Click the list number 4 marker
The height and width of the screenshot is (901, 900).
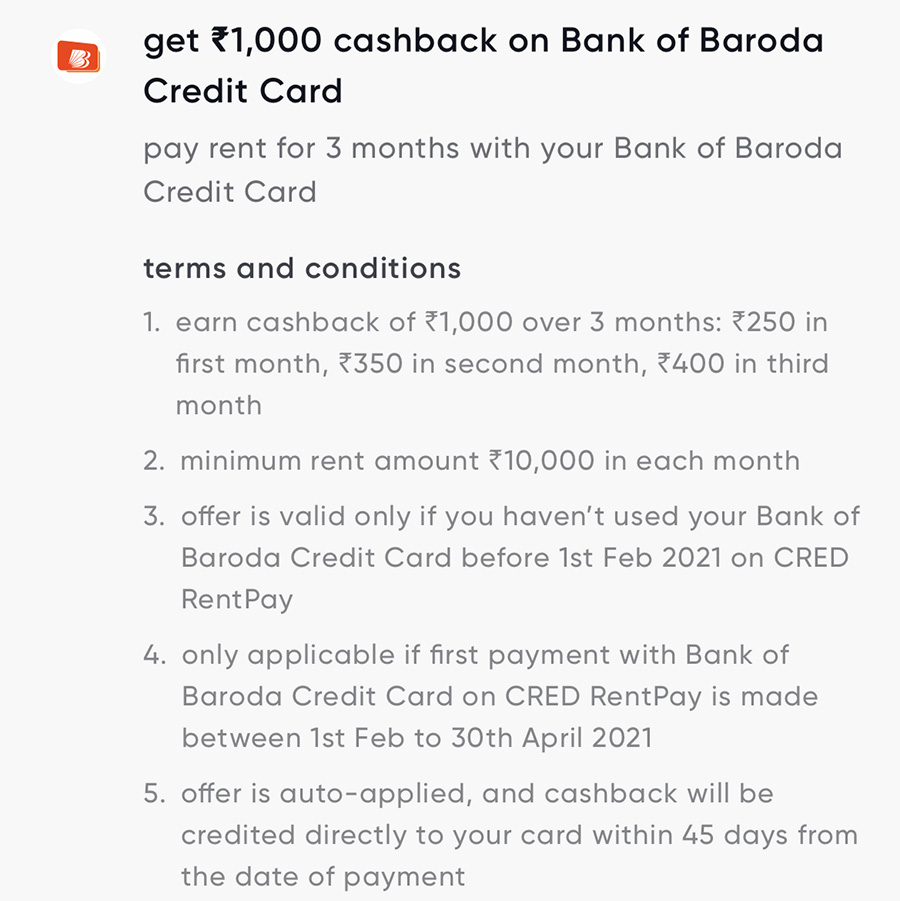pyautogui.click(x=154, y=655)
